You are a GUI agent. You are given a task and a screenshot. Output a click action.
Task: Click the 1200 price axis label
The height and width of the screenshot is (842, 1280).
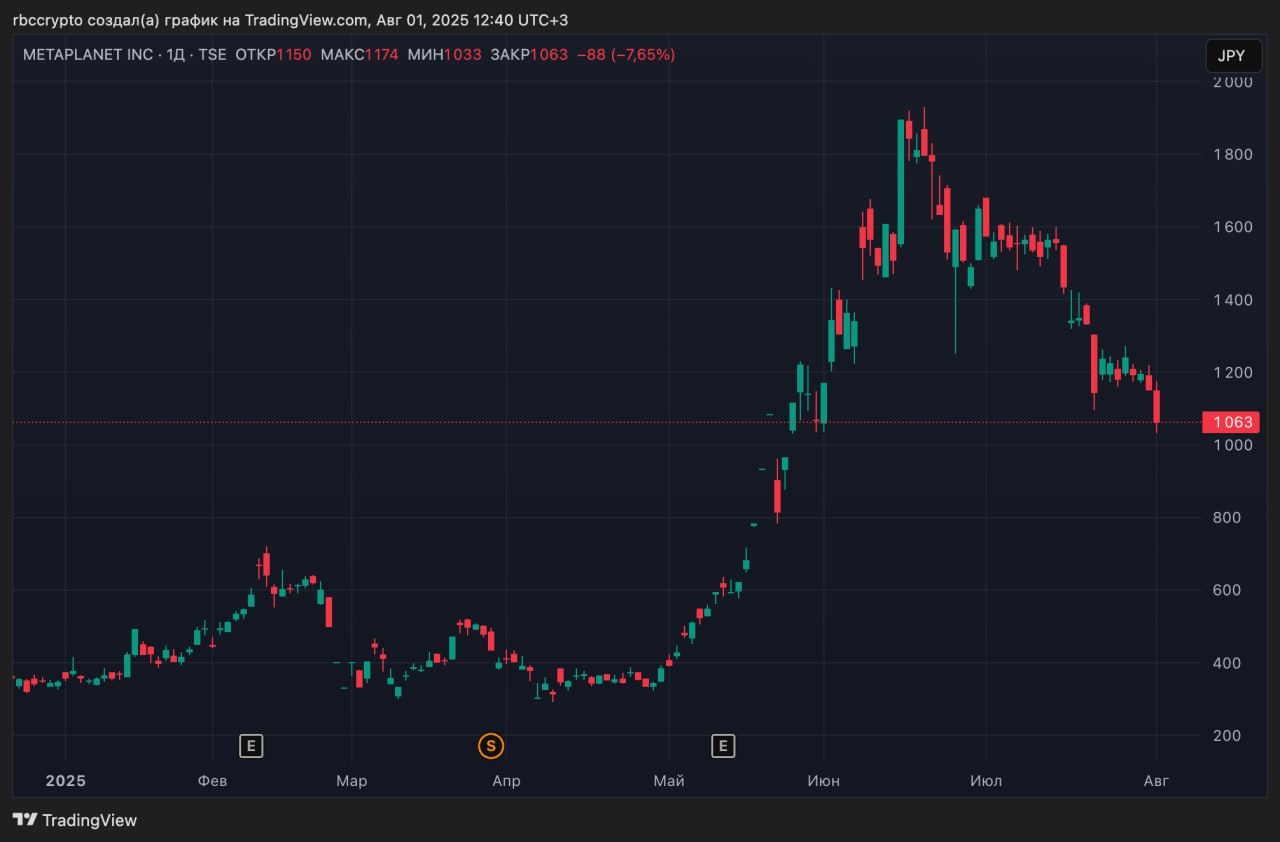pos(1233,372)
